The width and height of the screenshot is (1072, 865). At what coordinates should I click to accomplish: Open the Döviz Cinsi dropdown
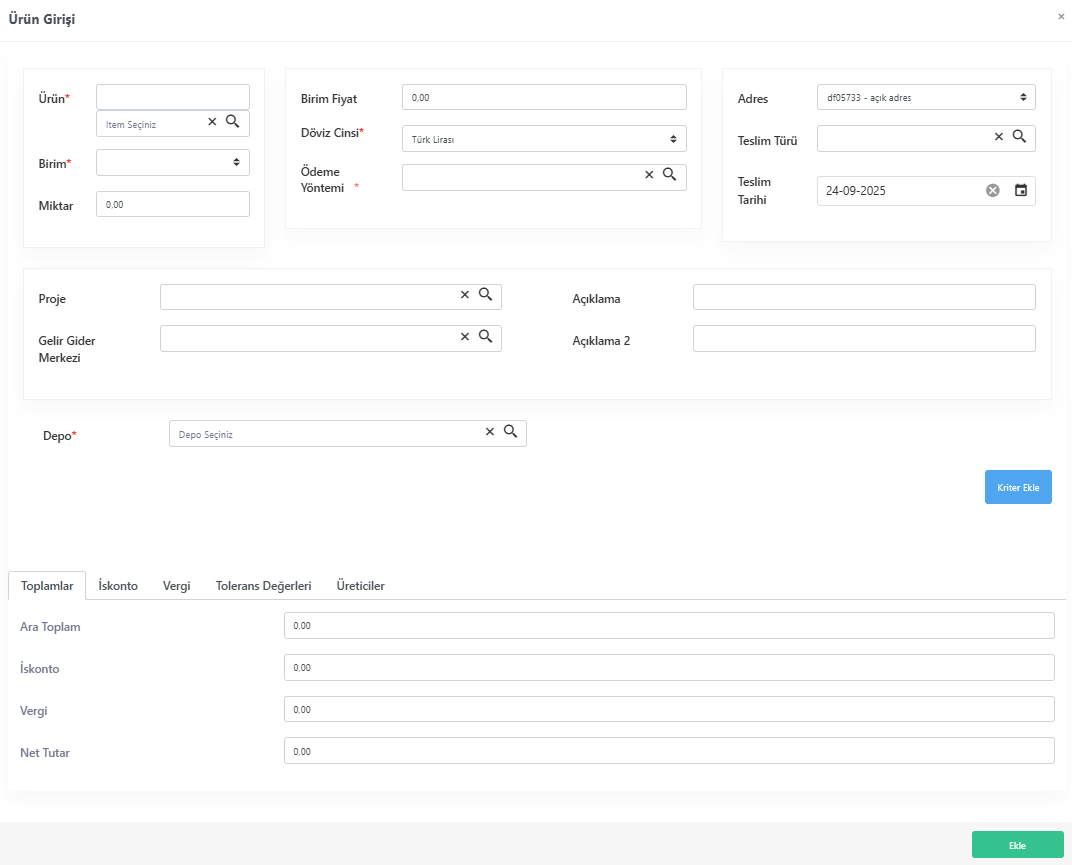click(544, 139)
